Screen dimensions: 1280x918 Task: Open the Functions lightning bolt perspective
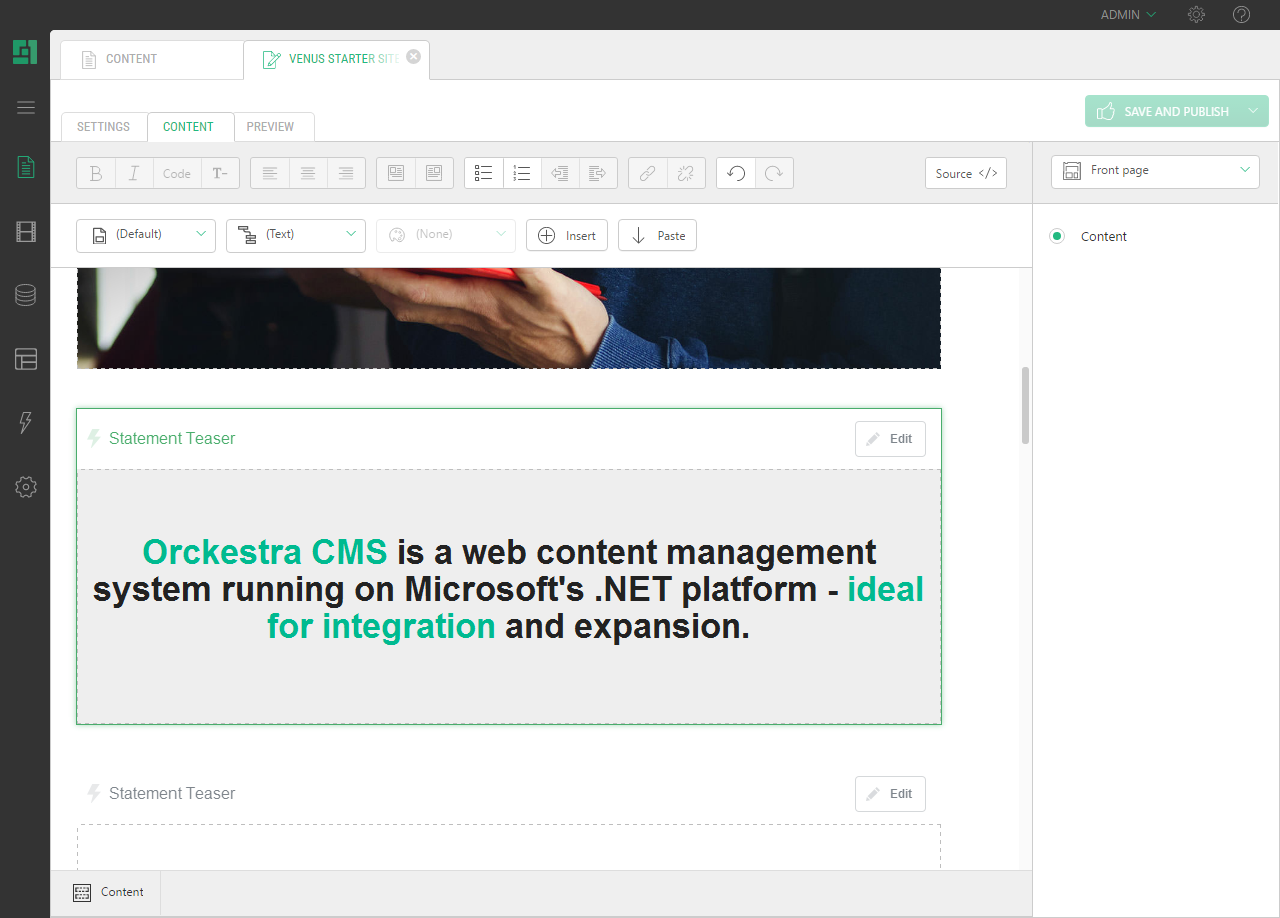[x=26, y=423]
